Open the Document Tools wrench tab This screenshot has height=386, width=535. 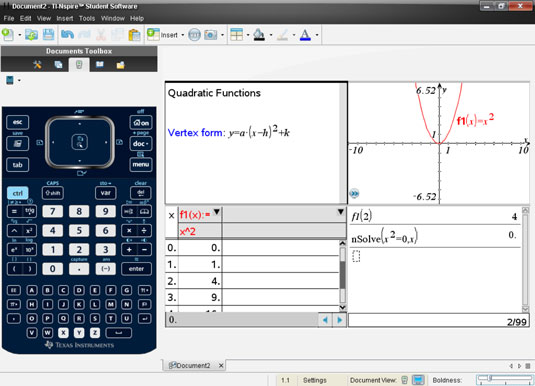pyautogui.click(x=38, y=65)
